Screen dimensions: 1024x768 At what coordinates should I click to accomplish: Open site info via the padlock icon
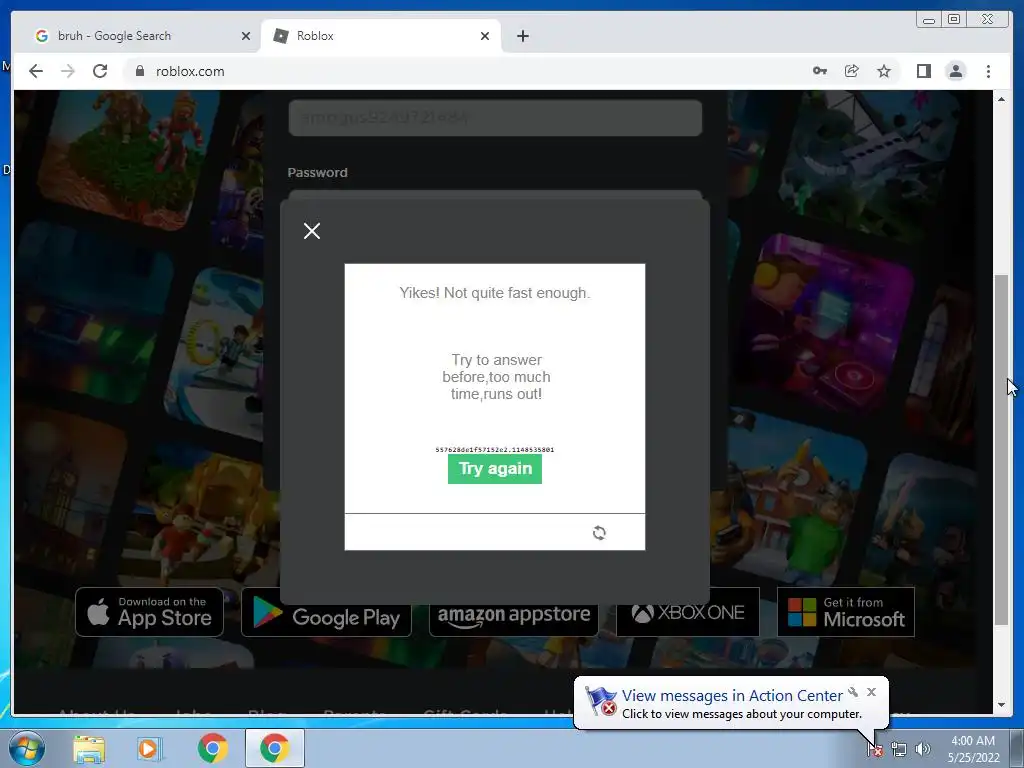click(x=140, y=71)
